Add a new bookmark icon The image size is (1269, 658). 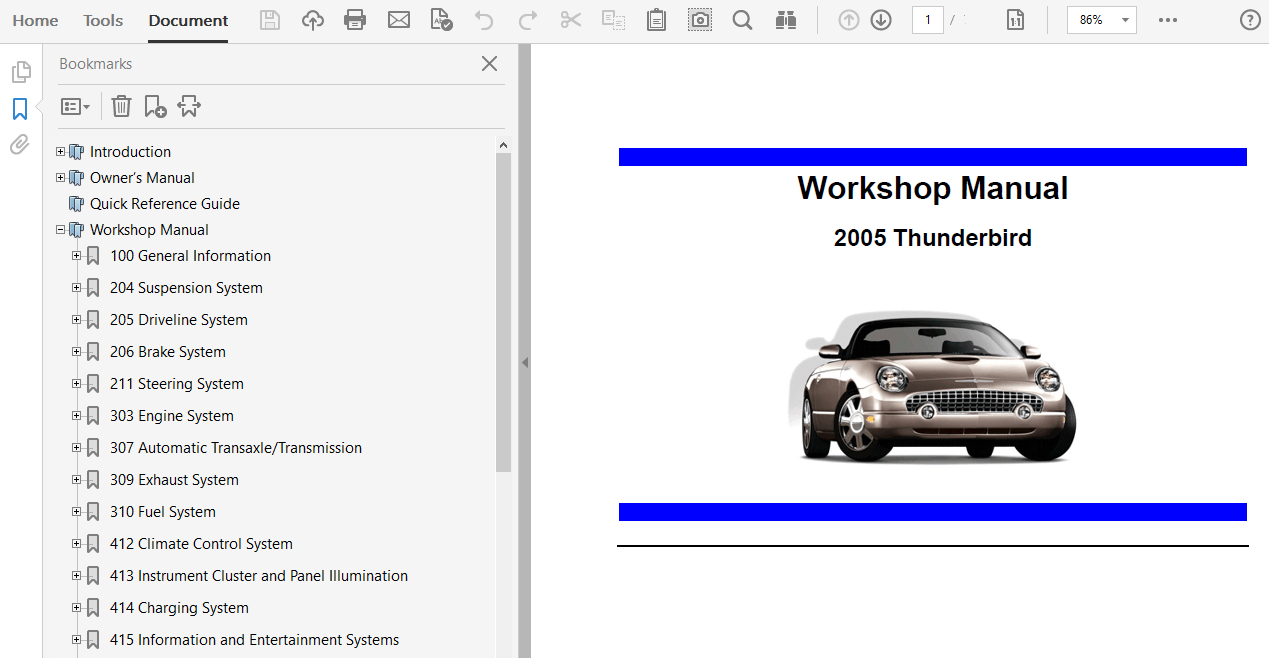coord(155,106)
